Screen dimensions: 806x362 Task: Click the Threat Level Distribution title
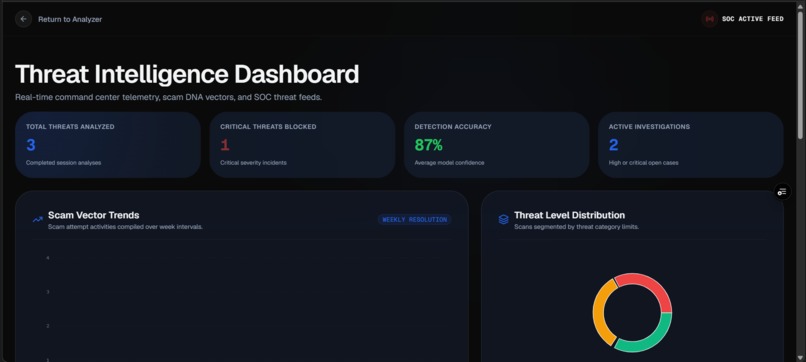coord(570,215)
